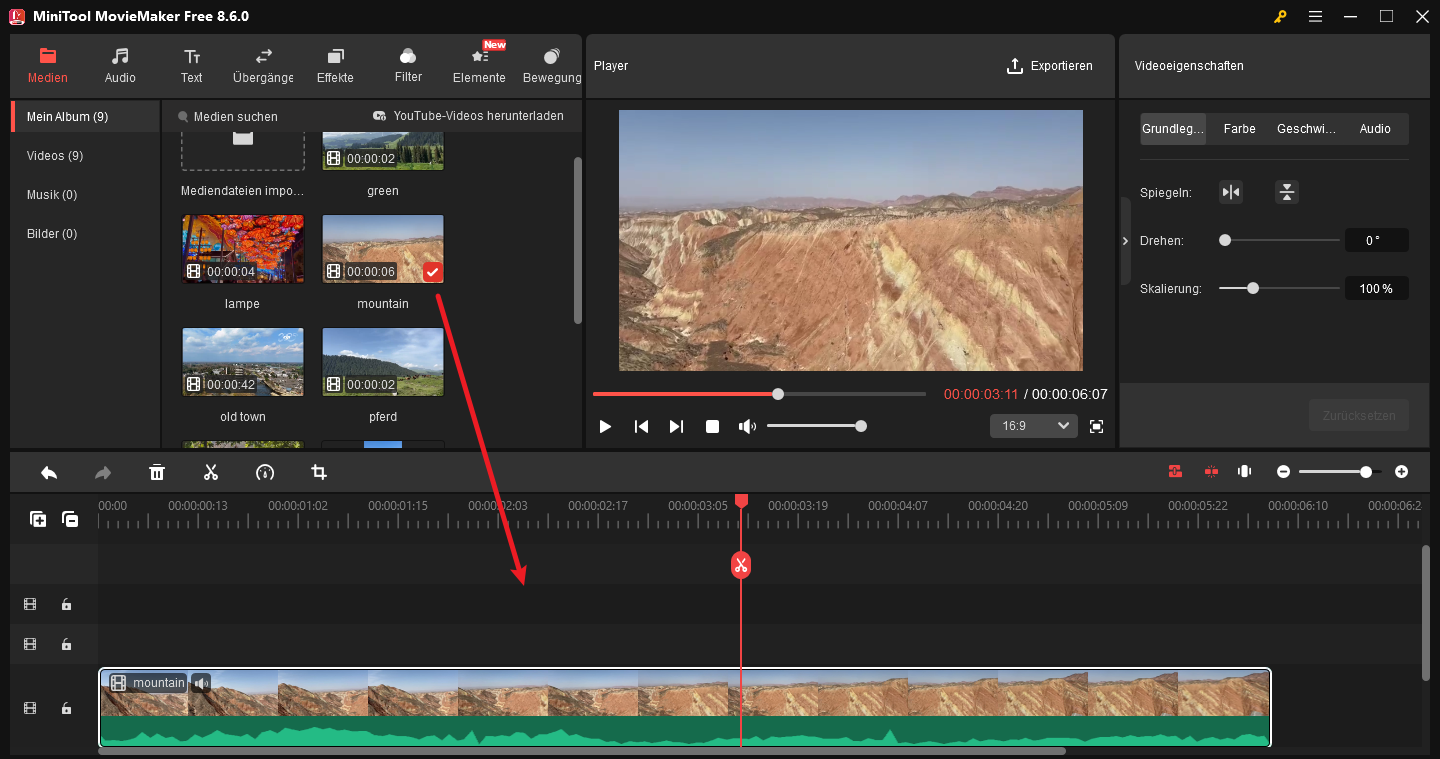Select the old town video thumbnail
This screenshot has width=1440, height=759.
coord(242,361)
